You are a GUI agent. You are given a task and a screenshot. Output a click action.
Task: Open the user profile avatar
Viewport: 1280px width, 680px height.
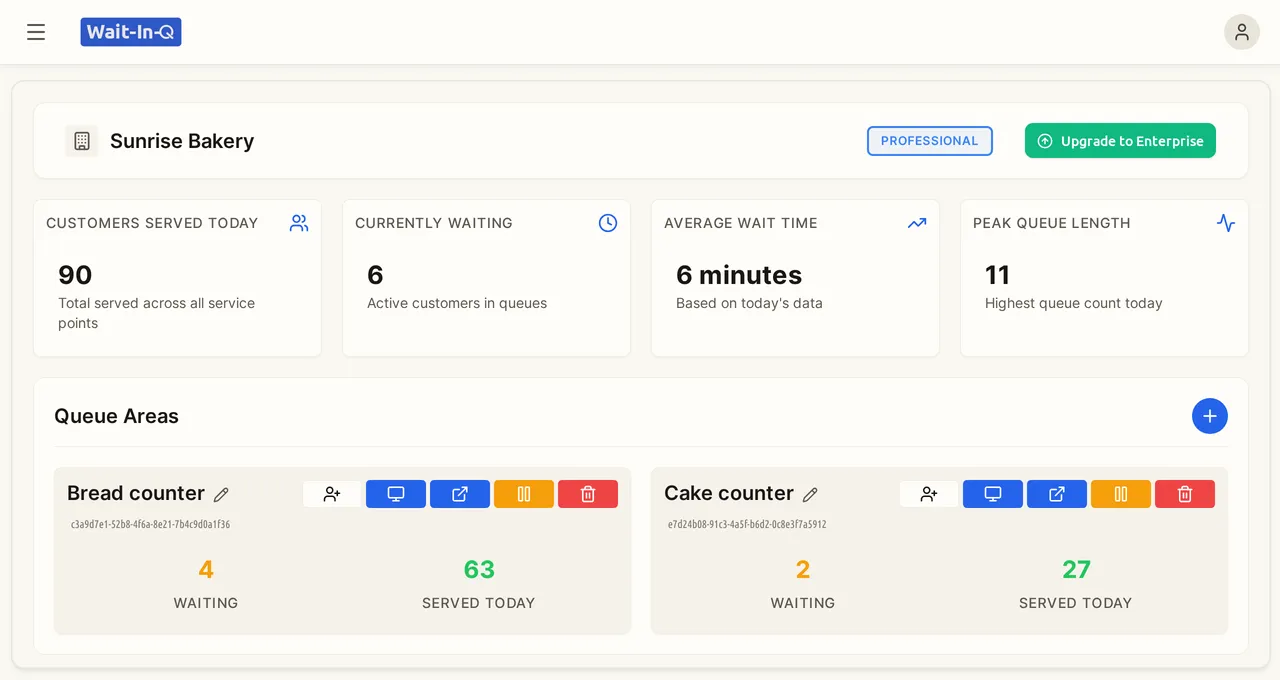click(1242, 32)
